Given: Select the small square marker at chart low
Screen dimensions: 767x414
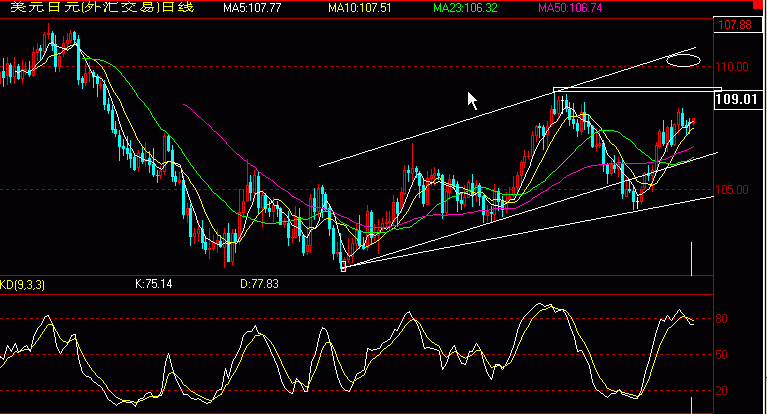Looking at the screenshot, I should (343, 266).
